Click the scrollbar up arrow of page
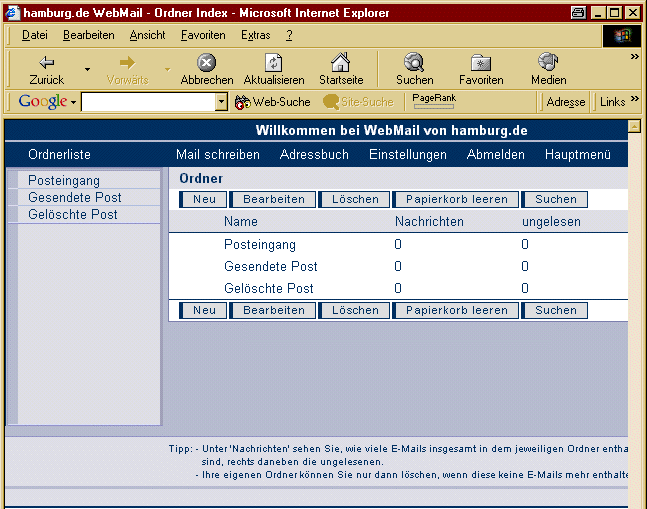647x509 pixels. 633,126
